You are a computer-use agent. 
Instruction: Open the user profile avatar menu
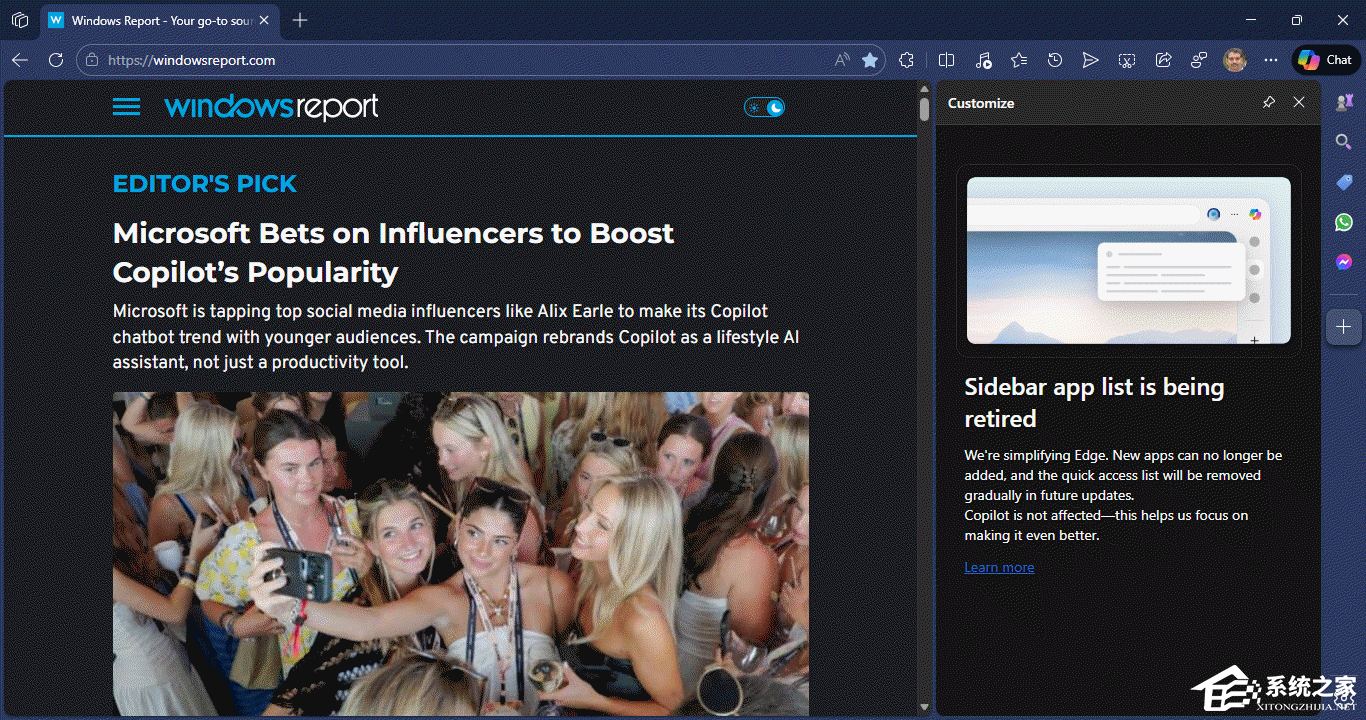click(x=1235, y=60)
